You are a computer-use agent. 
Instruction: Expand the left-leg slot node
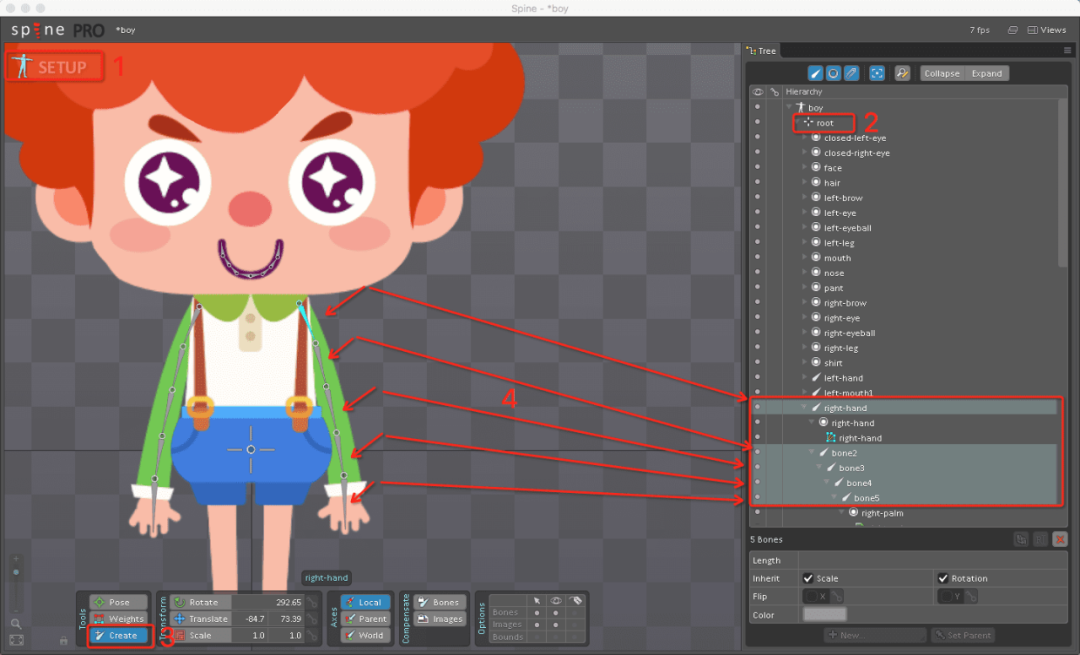click(804, 242)
